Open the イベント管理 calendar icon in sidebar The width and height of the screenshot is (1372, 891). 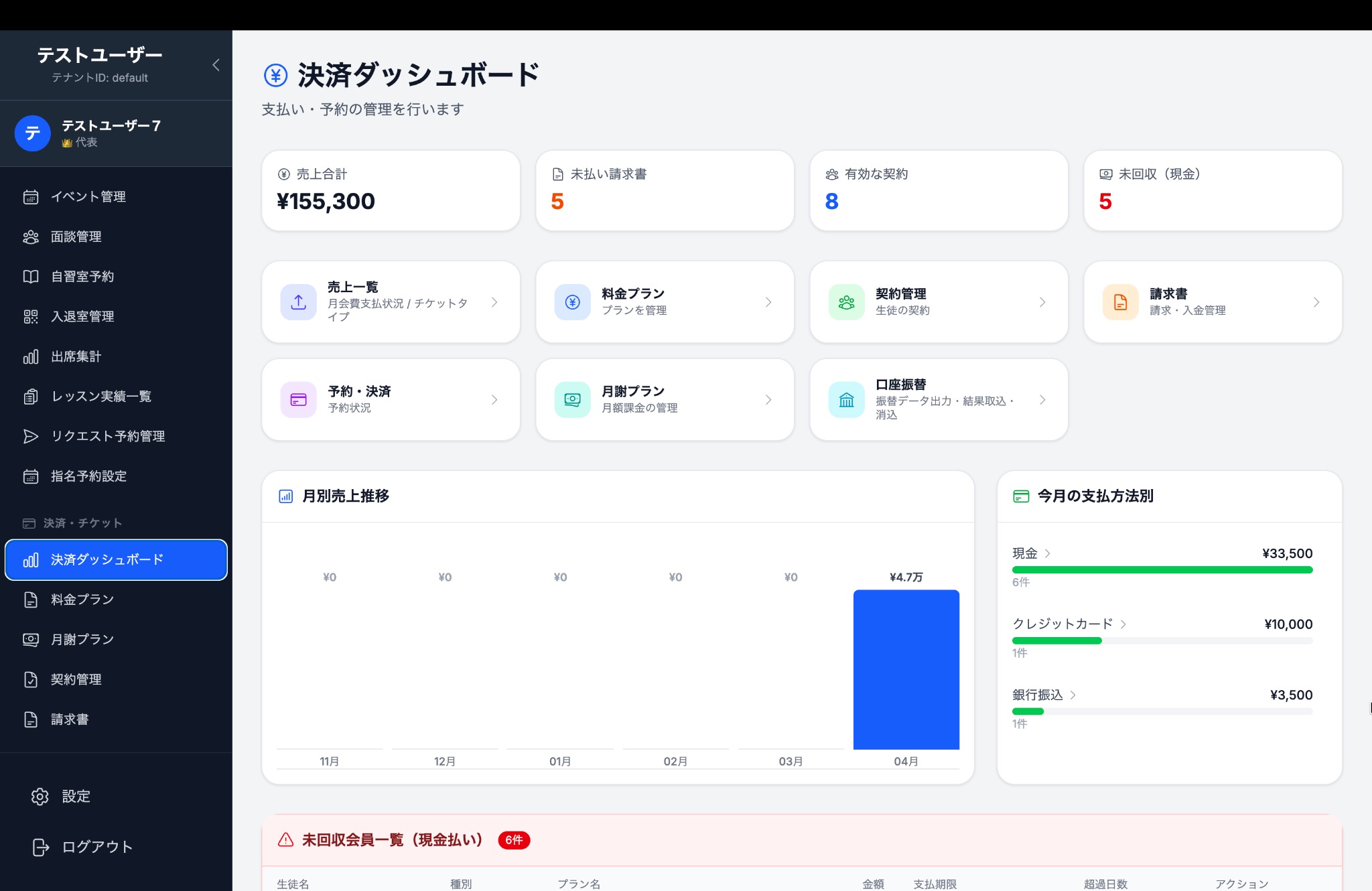pos(30,196)
